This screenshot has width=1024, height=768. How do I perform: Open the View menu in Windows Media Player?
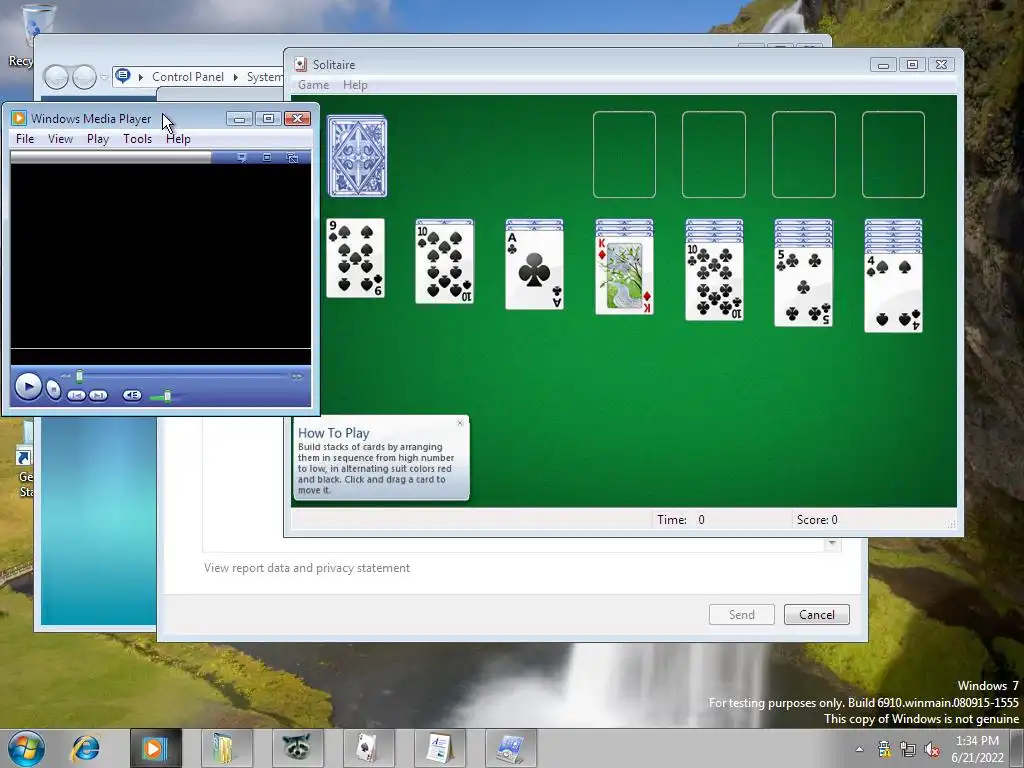pos(60,138)
